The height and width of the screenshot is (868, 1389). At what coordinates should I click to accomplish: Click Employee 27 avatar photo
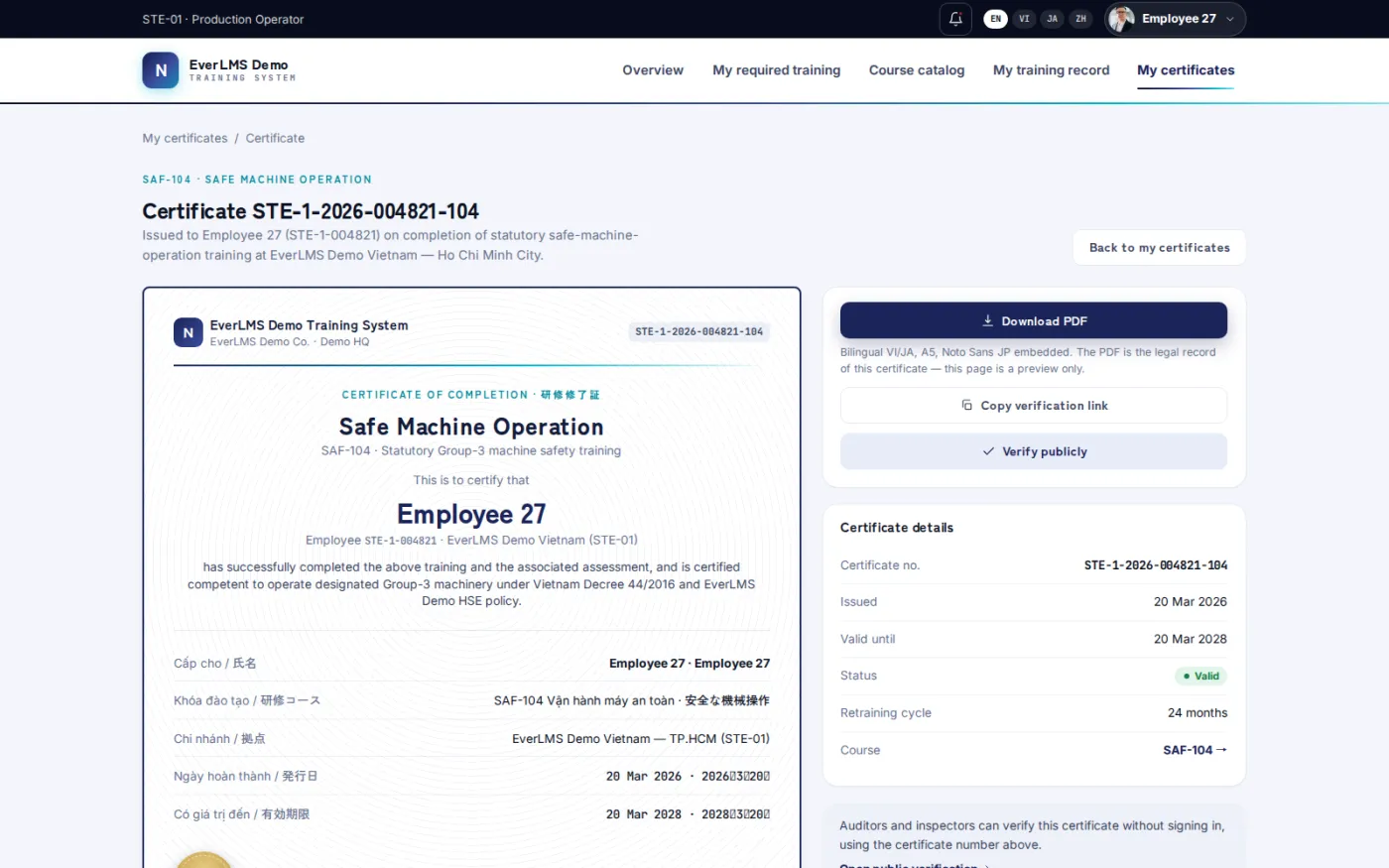[x=1121, y=19]
